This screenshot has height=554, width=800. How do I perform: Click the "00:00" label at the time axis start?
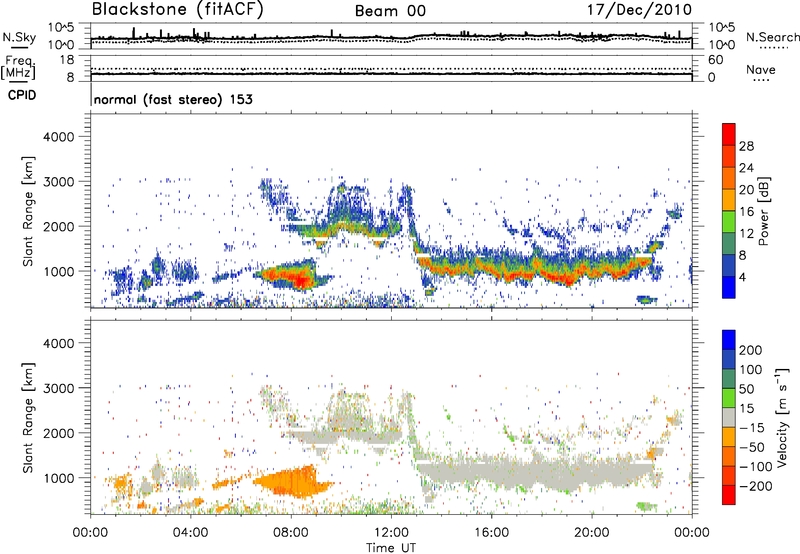pos(91,533)
